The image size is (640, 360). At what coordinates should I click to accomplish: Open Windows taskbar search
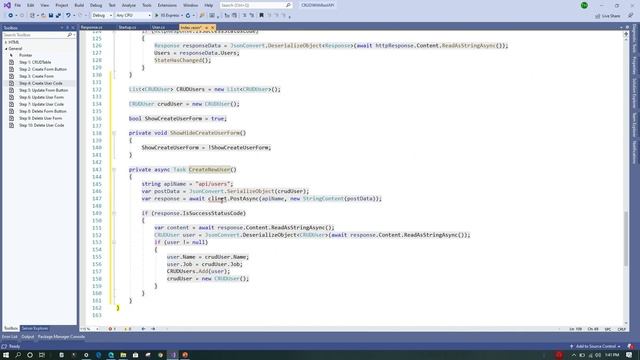click(x=18, y=355)
